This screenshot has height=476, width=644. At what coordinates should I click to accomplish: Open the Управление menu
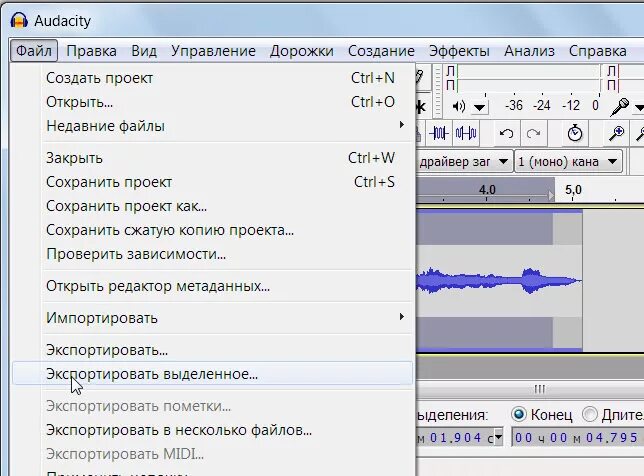tap(213, 51)
